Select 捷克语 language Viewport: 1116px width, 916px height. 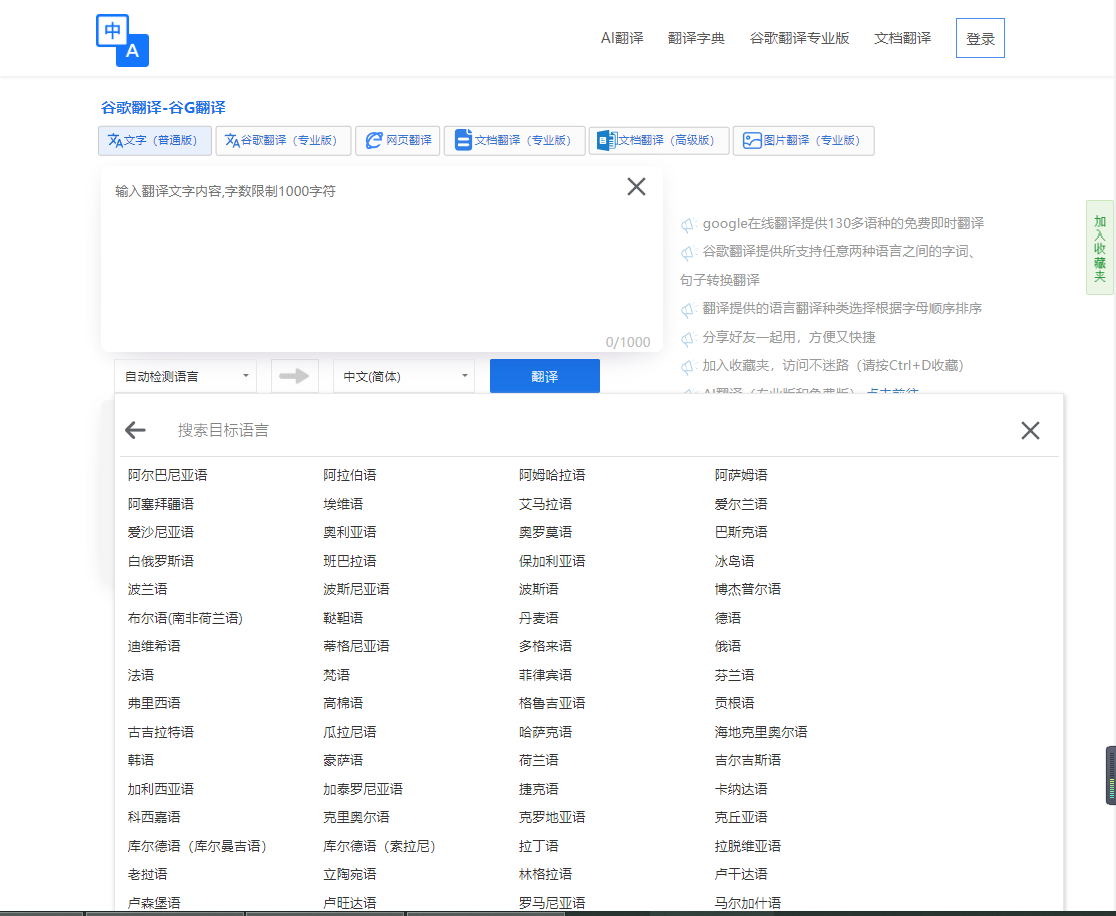539,789
